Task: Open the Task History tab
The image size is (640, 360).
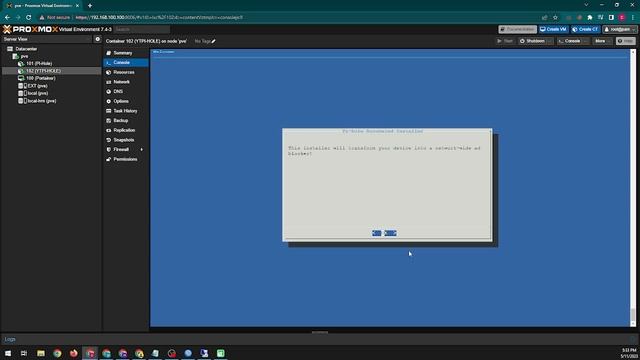Action: [126, 111]
